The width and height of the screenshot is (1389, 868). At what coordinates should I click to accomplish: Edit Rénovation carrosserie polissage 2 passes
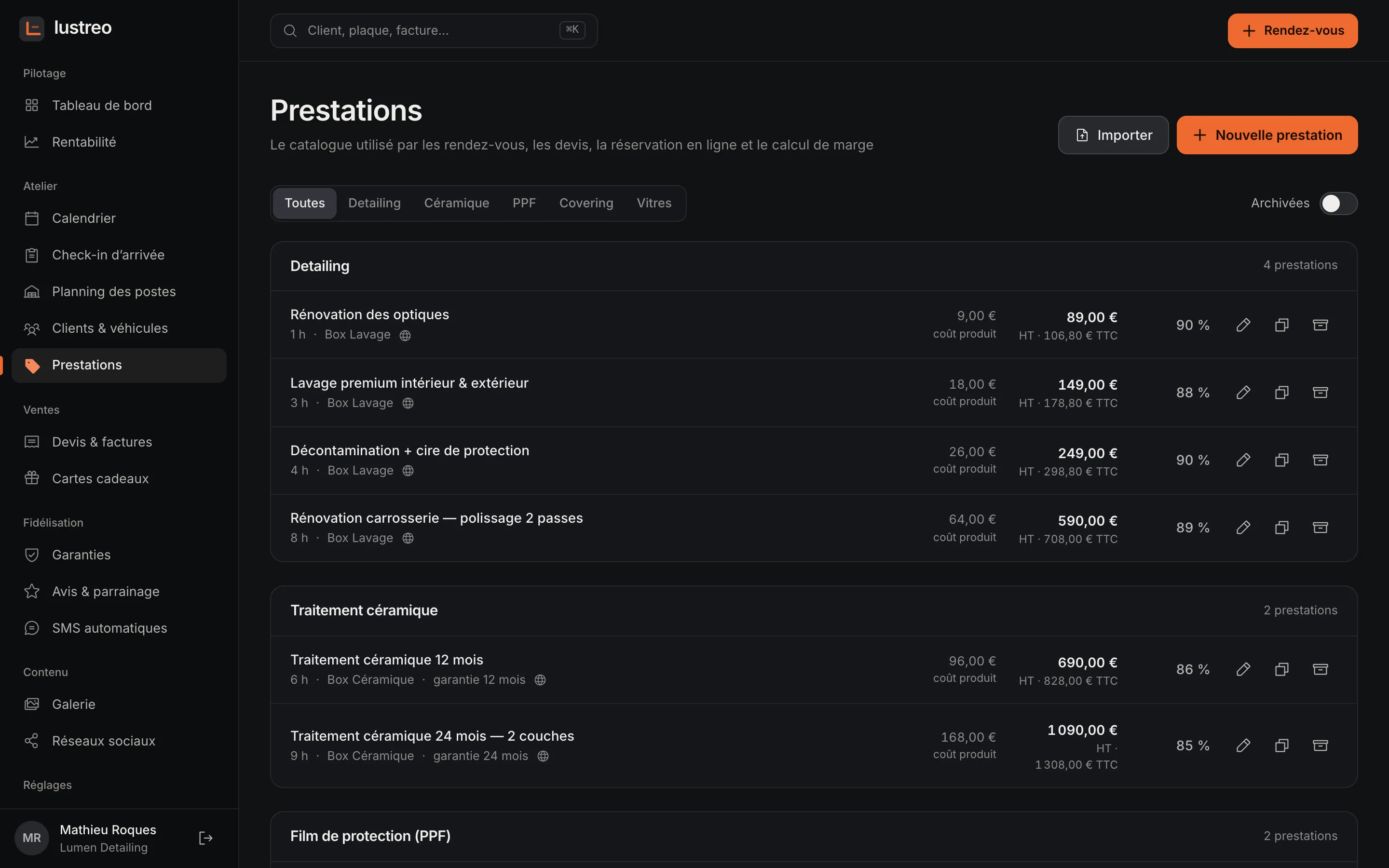(x=1243, y=528)
